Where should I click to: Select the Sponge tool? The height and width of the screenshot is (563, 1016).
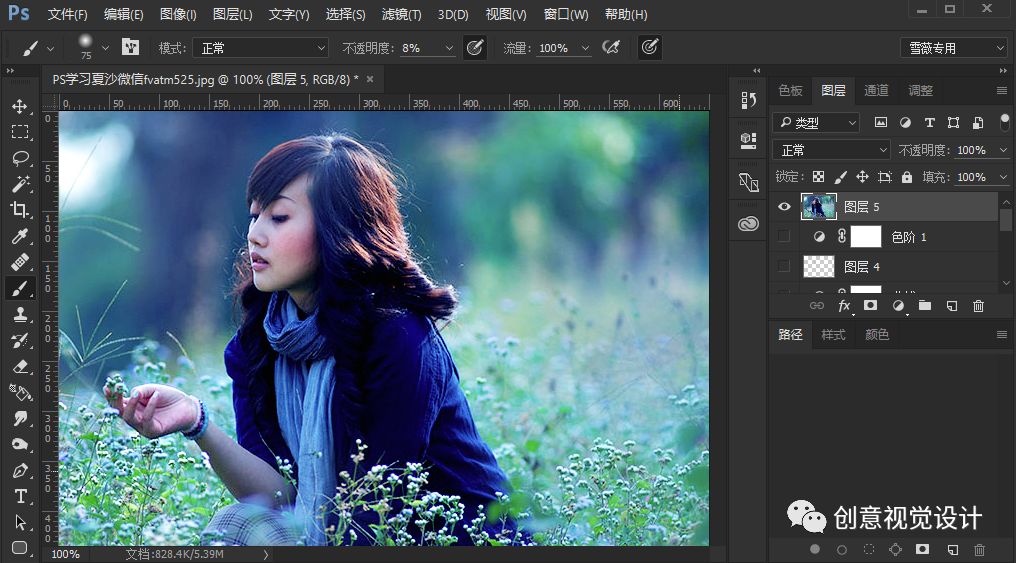[19, 444]
